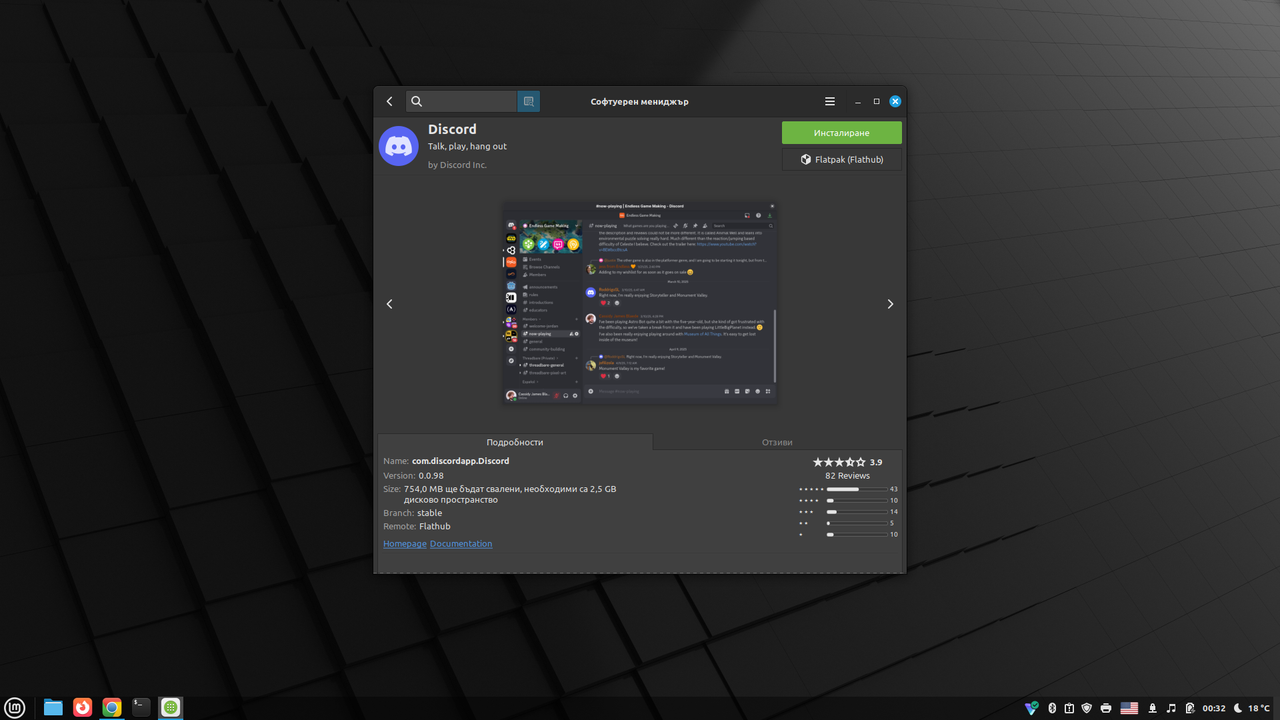This screenshot has width=1280, height=720.
Task: Focus the software search field
Action: [x=461, y=101]
